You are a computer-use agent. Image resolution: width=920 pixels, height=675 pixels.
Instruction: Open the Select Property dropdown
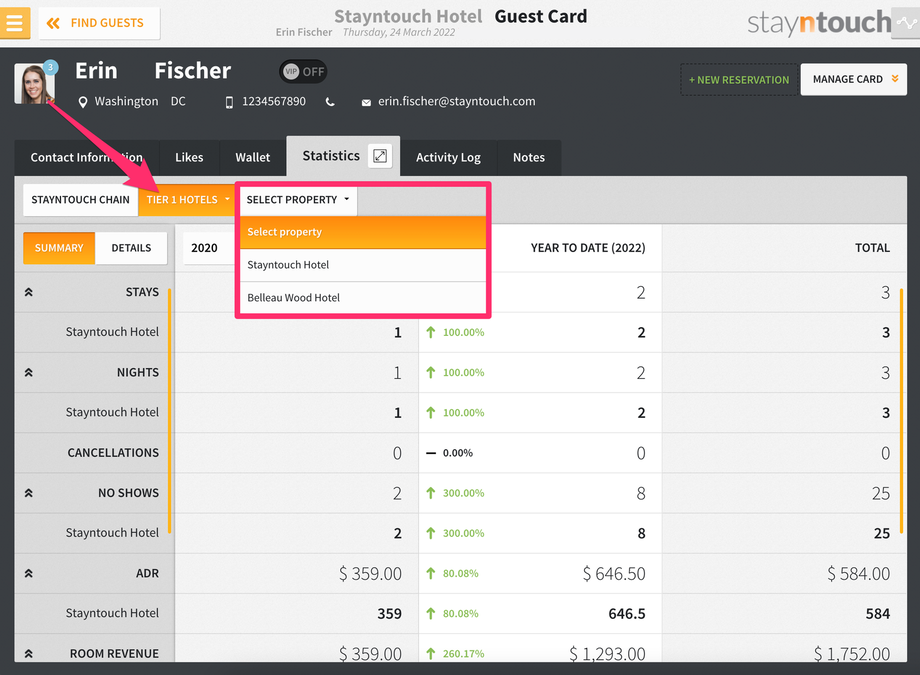coord(297,200)
